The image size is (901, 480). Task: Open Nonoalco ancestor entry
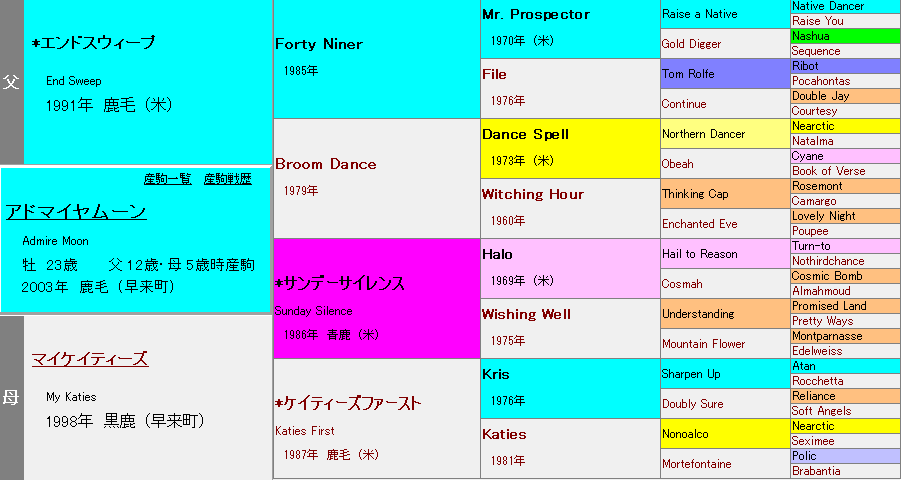[688, 434]
